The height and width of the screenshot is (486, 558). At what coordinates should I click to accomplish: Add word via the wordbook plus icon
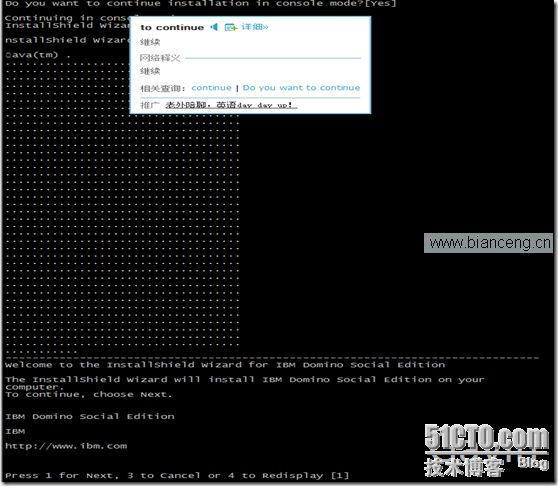tap(231, 27)
